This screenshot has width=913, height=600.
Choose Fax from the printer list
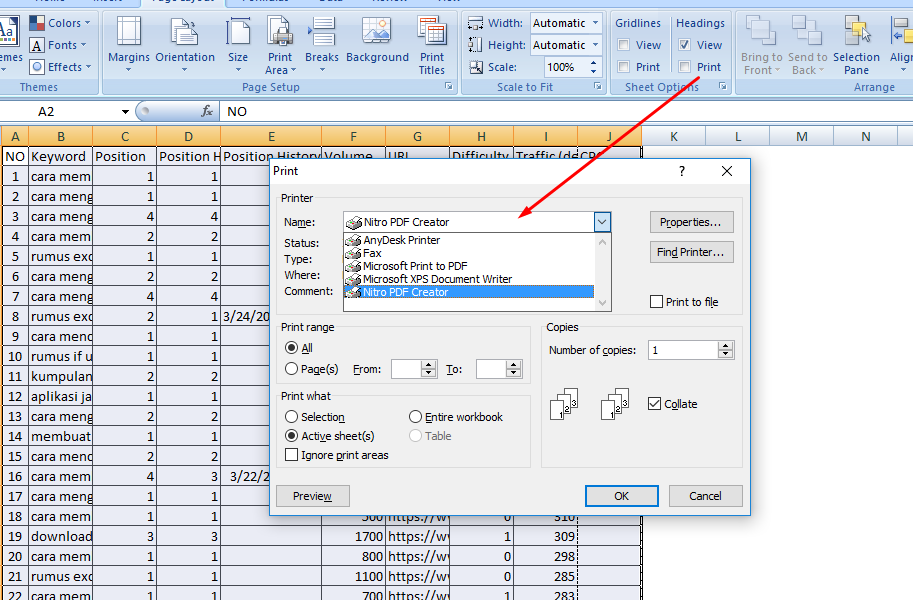pos(469,253)
